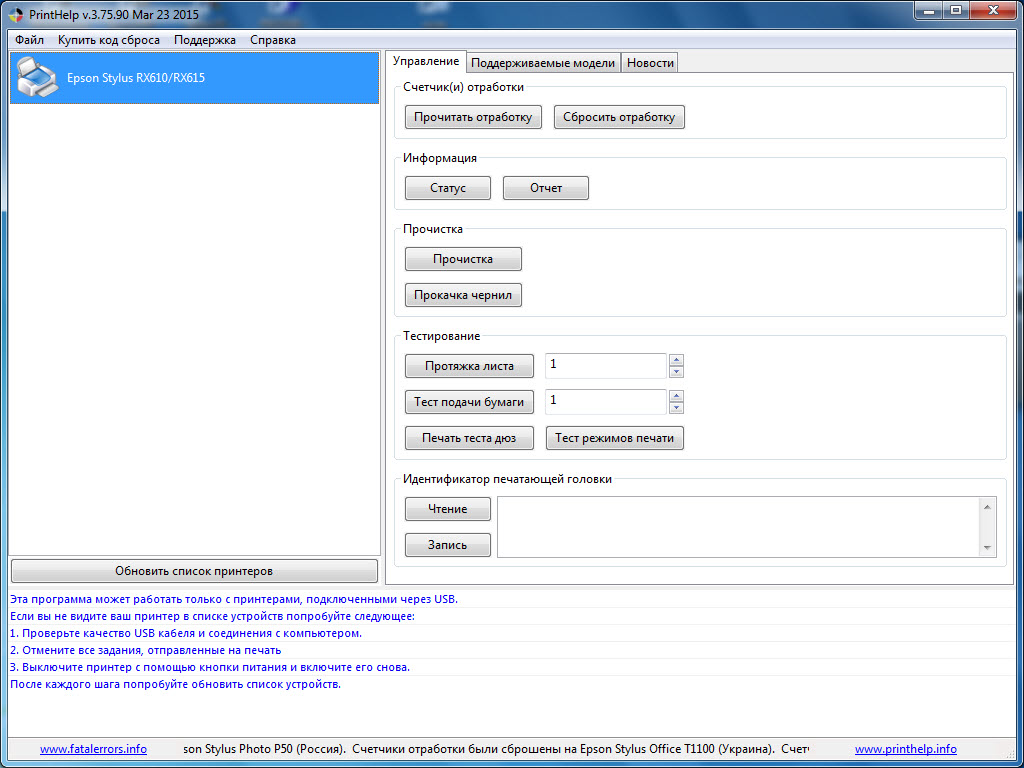The image size is (1024, 768).
Task: Open the www.fatalerrors.info link
Action: [93, 749]
